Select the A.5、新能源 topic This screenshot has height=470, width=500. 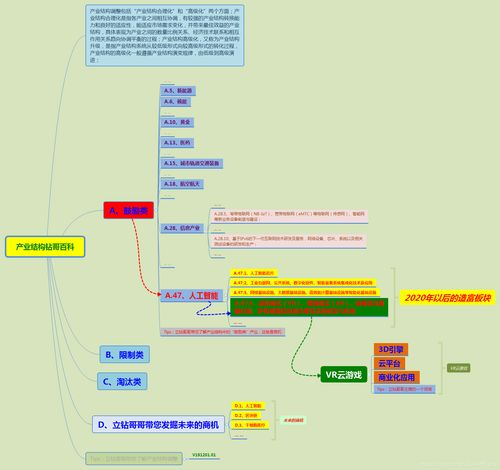pyautogui.click(x=178, y=91)
